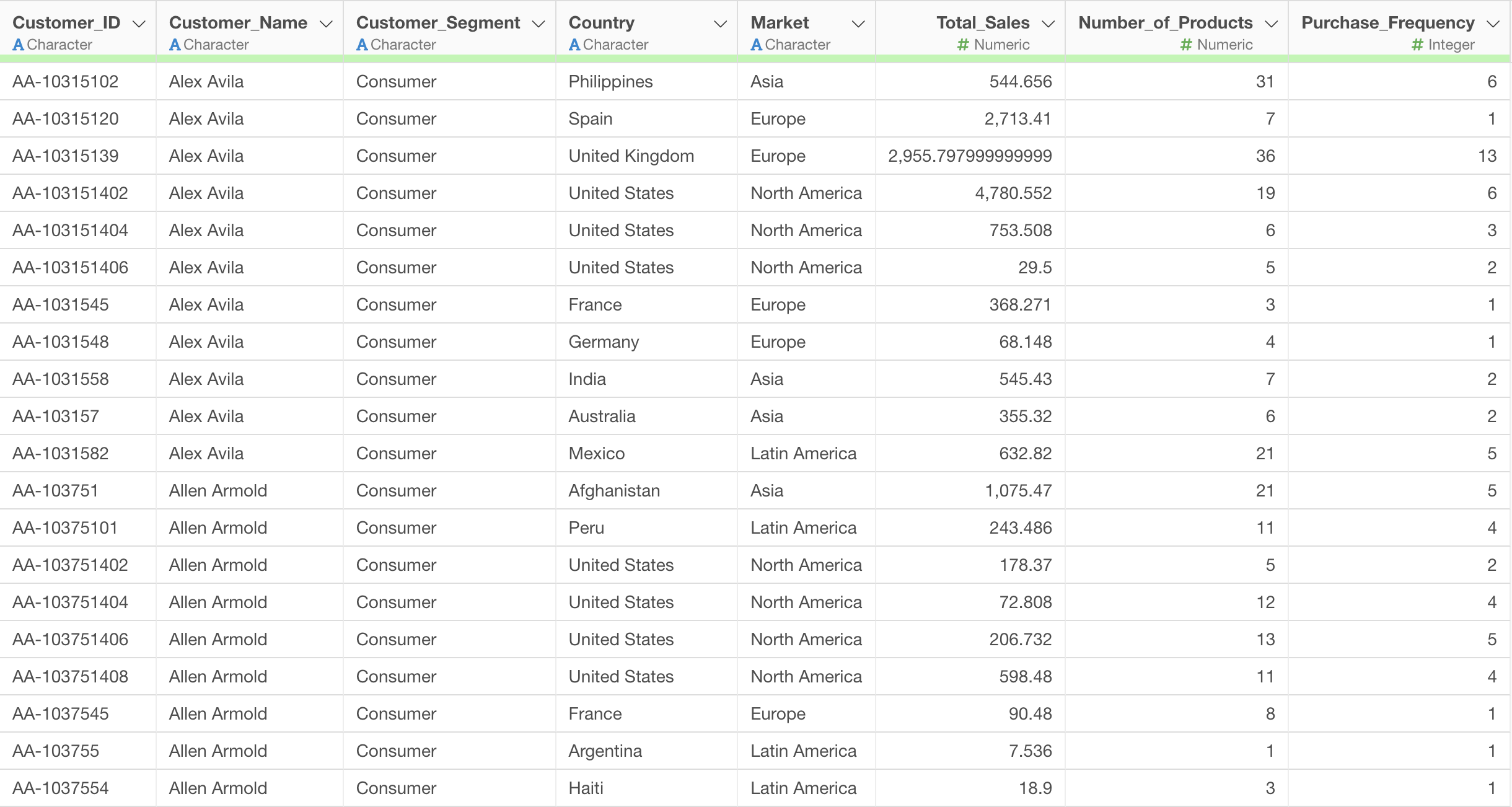Click the Afghanistan country cell
Screen dimensions: 1512x807
click(614, 490)
